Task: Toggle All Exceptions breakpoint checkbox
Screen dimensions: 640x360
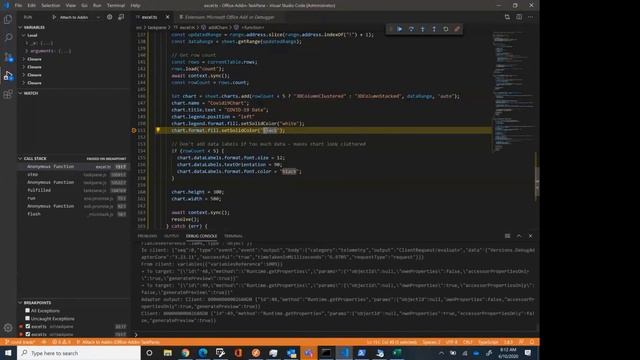Action: pos(28,311)
